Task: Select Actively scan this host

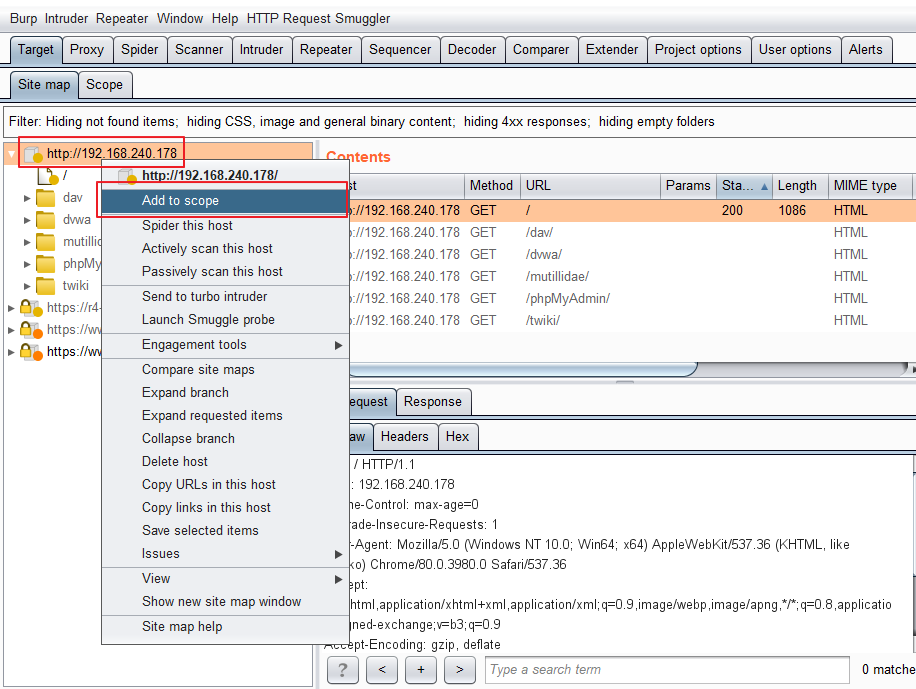Action: point(225,248)
